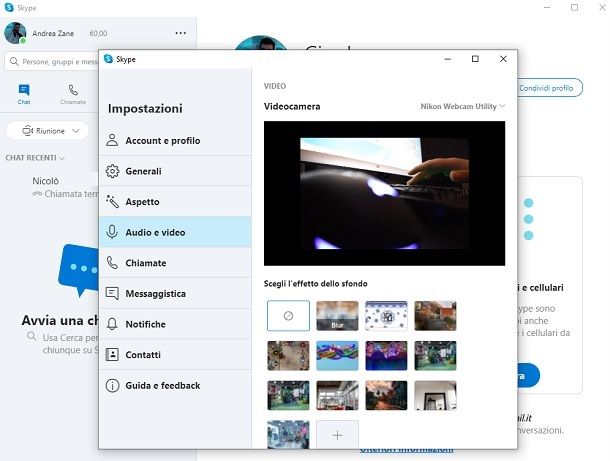Open the three-dots more menu beside Andrea Zane
The image size is (610, 461).
181,33
